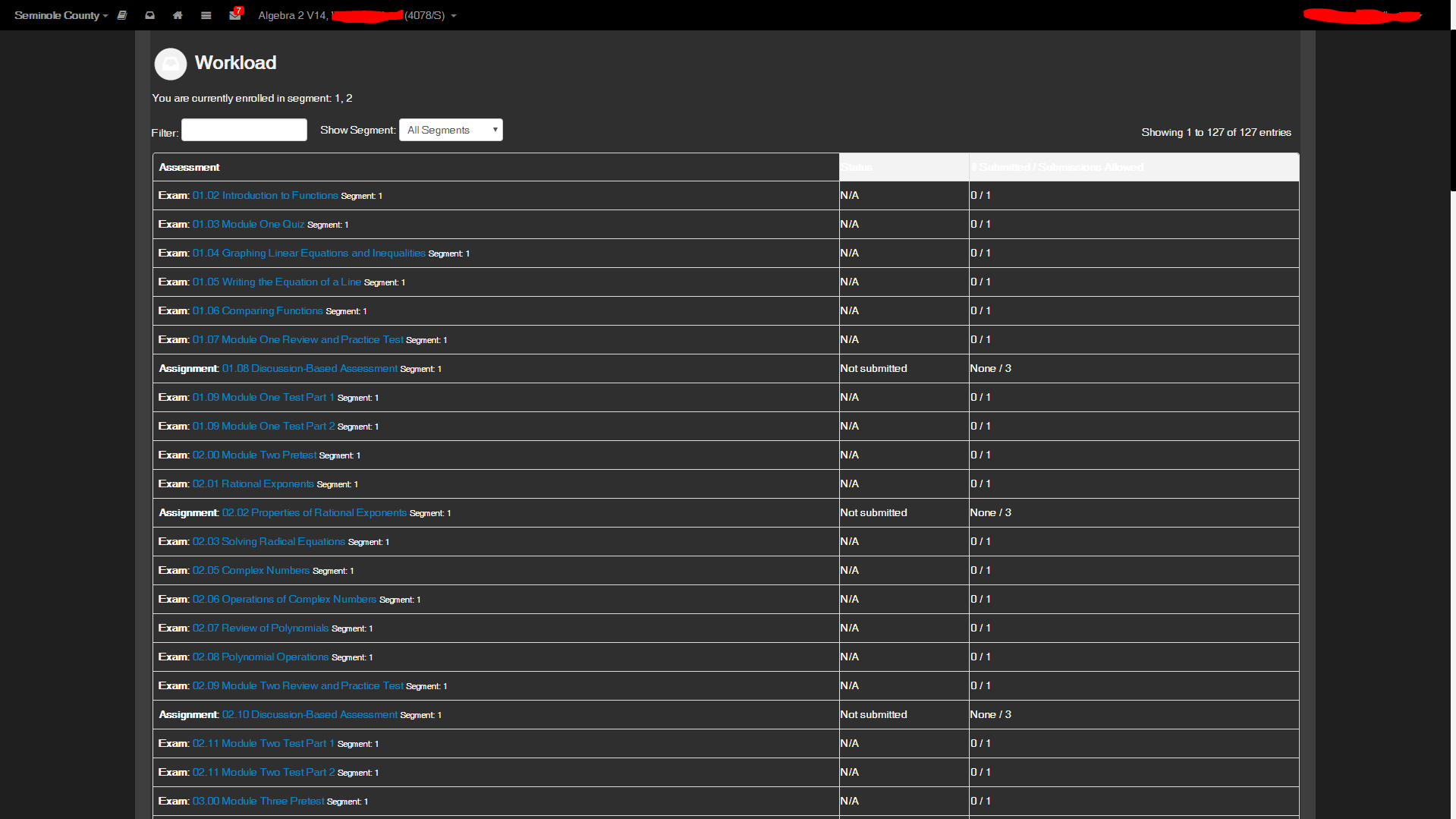Image resolution: width=1456 pixels, height=819 pixels.
Task: Click 'None / 3' for 01.08 Discussion-Based Assessment
Action: coord(990,368)
